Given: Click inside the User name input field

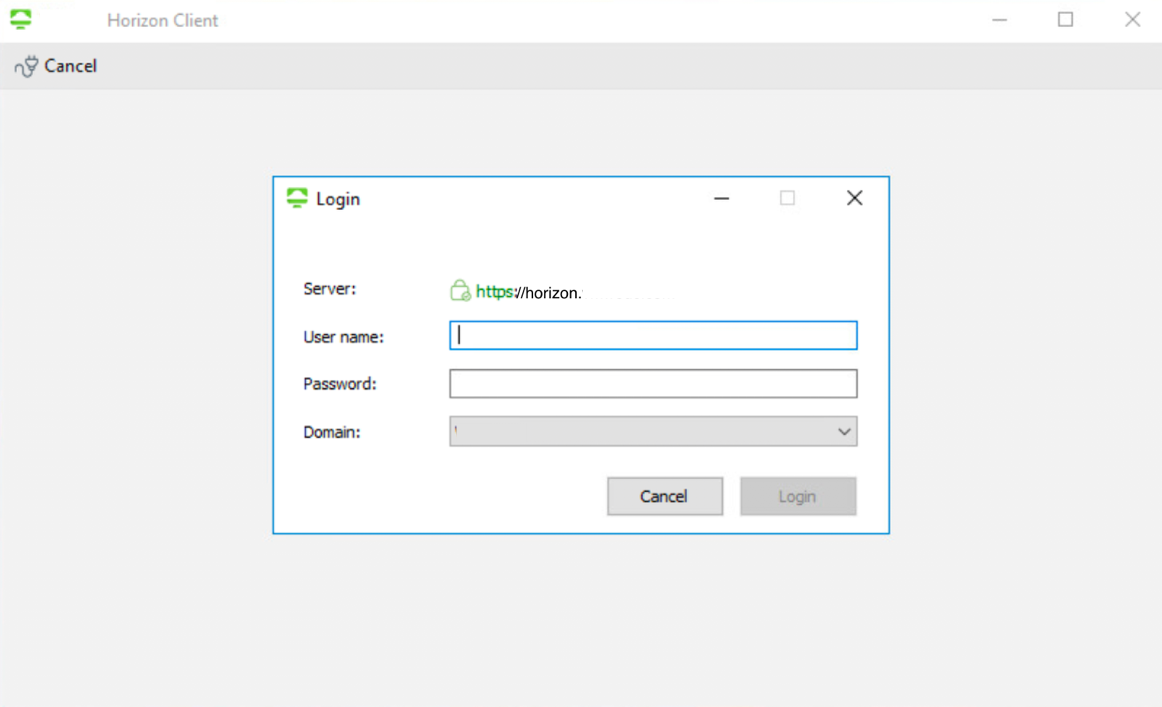Looking at the screenshot, I should [653, 335].
